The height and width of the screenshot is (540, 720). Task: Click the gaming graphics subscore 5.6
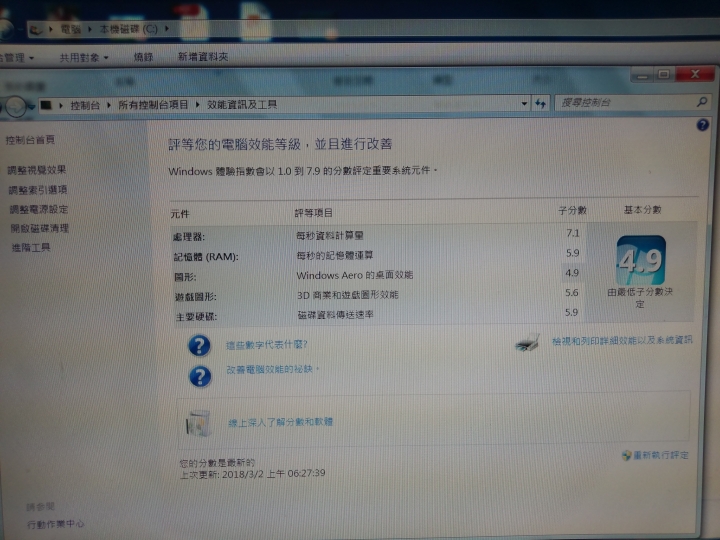(x=572, y=292)
